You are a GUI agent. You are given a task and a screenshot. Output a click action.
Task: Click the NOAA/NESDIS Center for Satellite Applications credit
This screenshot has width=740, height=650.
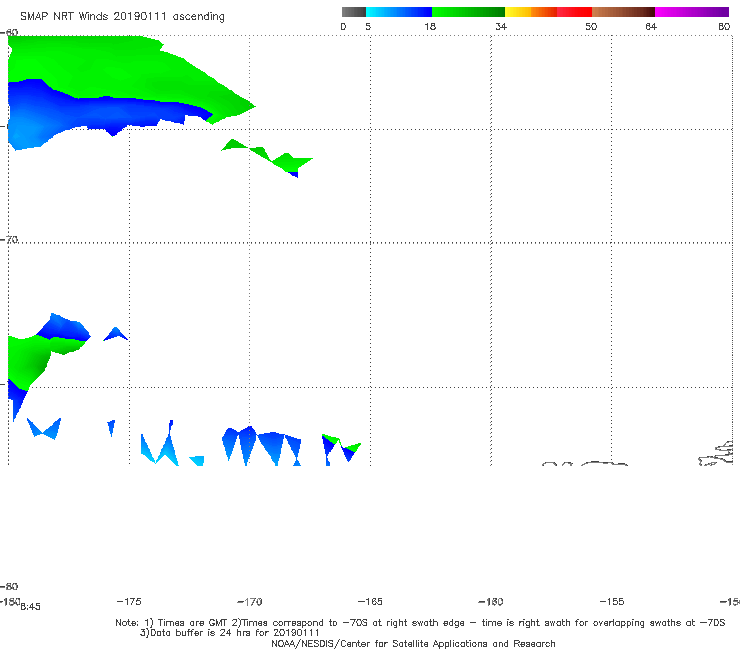413,643
